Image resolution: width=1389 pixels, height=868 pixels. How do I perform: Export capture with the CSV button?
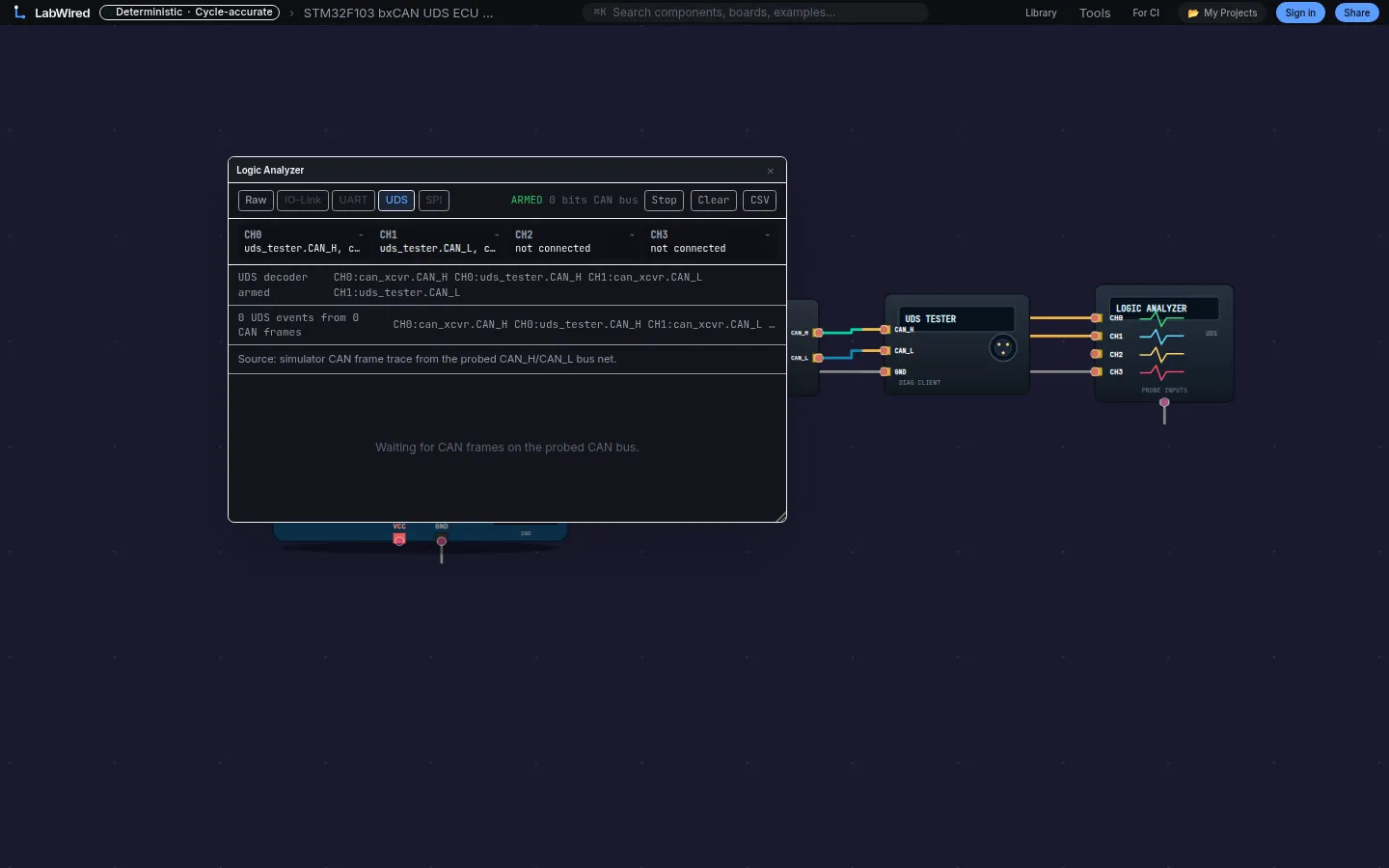tap(760, 201)
